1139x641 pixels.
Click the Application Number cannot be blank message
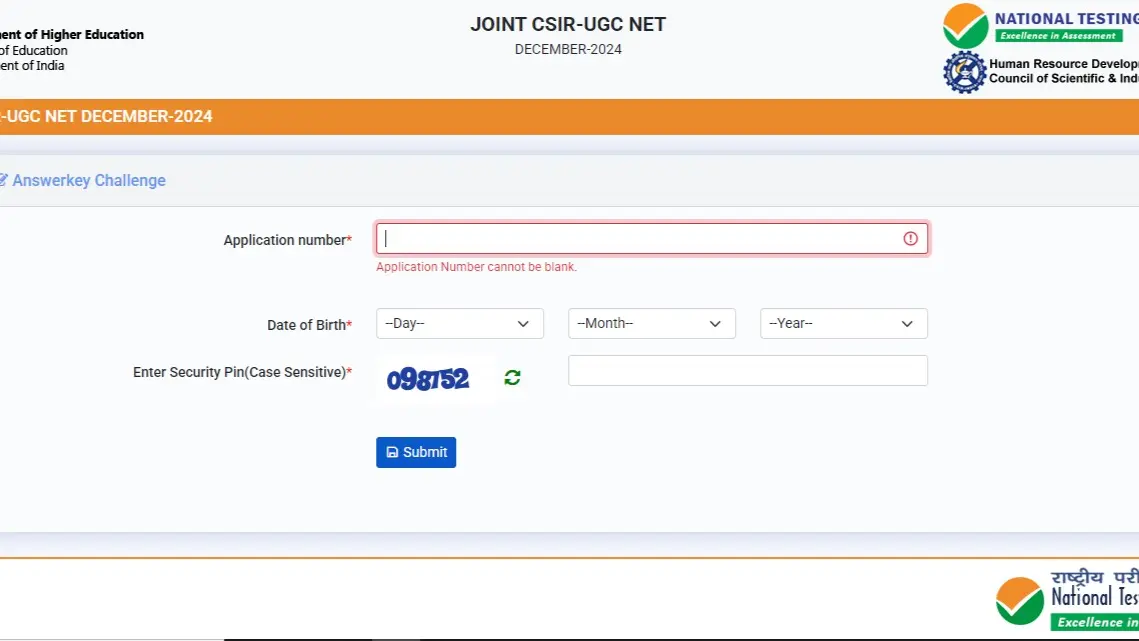[475, 267]
